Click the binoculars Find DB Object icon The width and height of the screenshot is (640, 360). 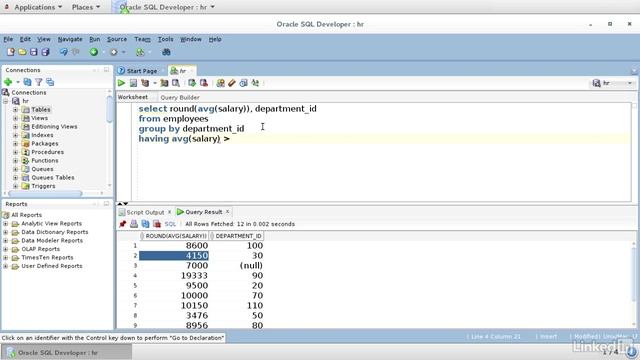click(166, 52)
